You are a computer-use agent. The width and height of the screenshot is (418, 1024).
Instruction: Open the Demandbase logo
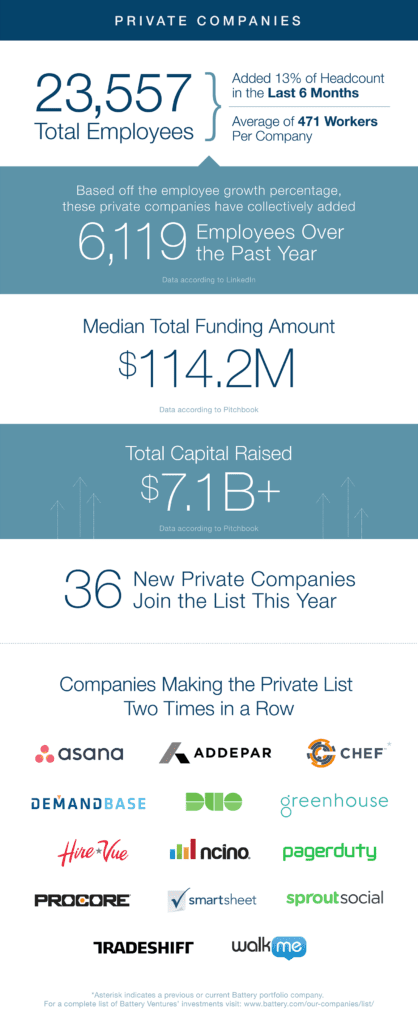click(88, 803)
